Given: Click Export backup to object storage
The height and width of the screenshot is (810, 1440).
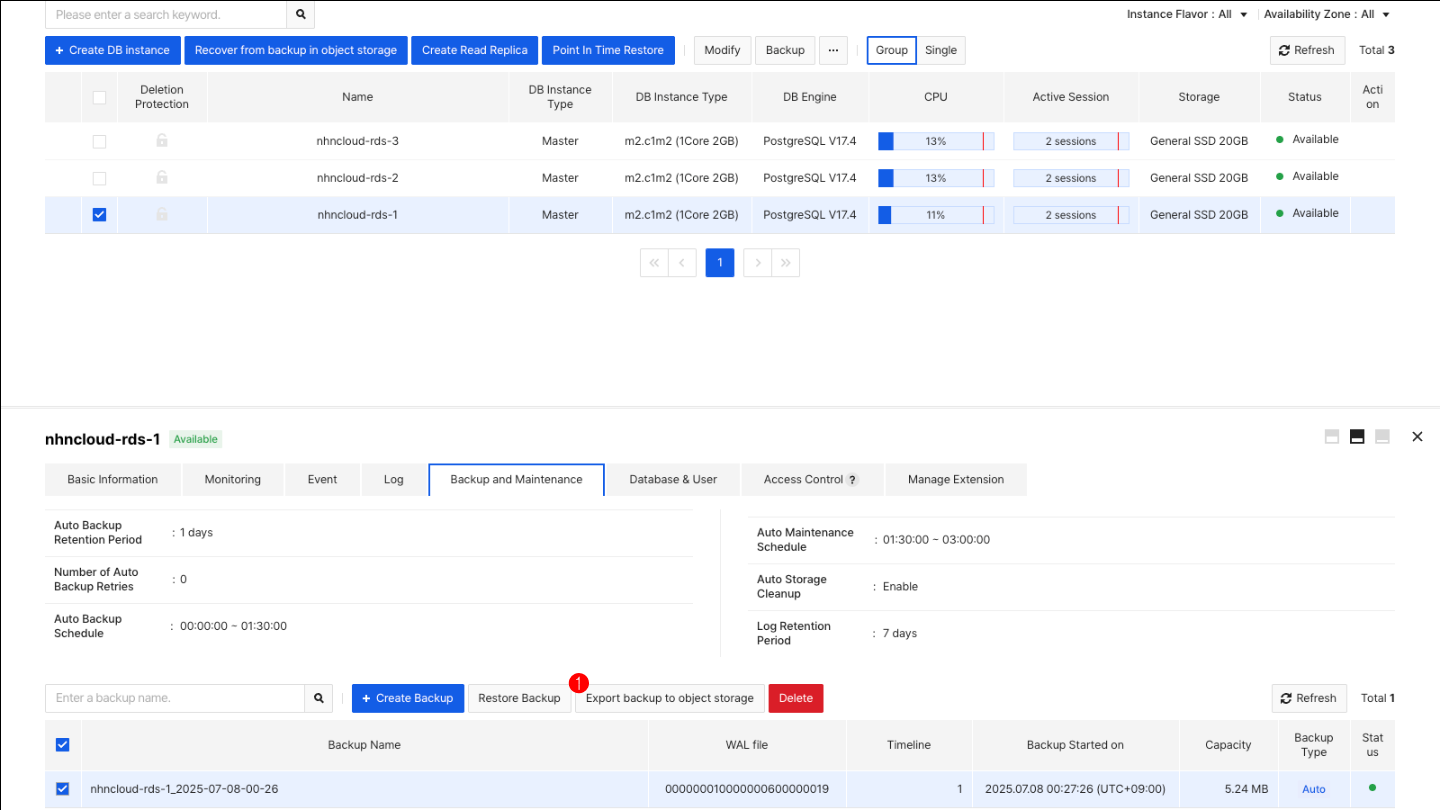Looking at the screenshot, I should click(x=670, y=698).
